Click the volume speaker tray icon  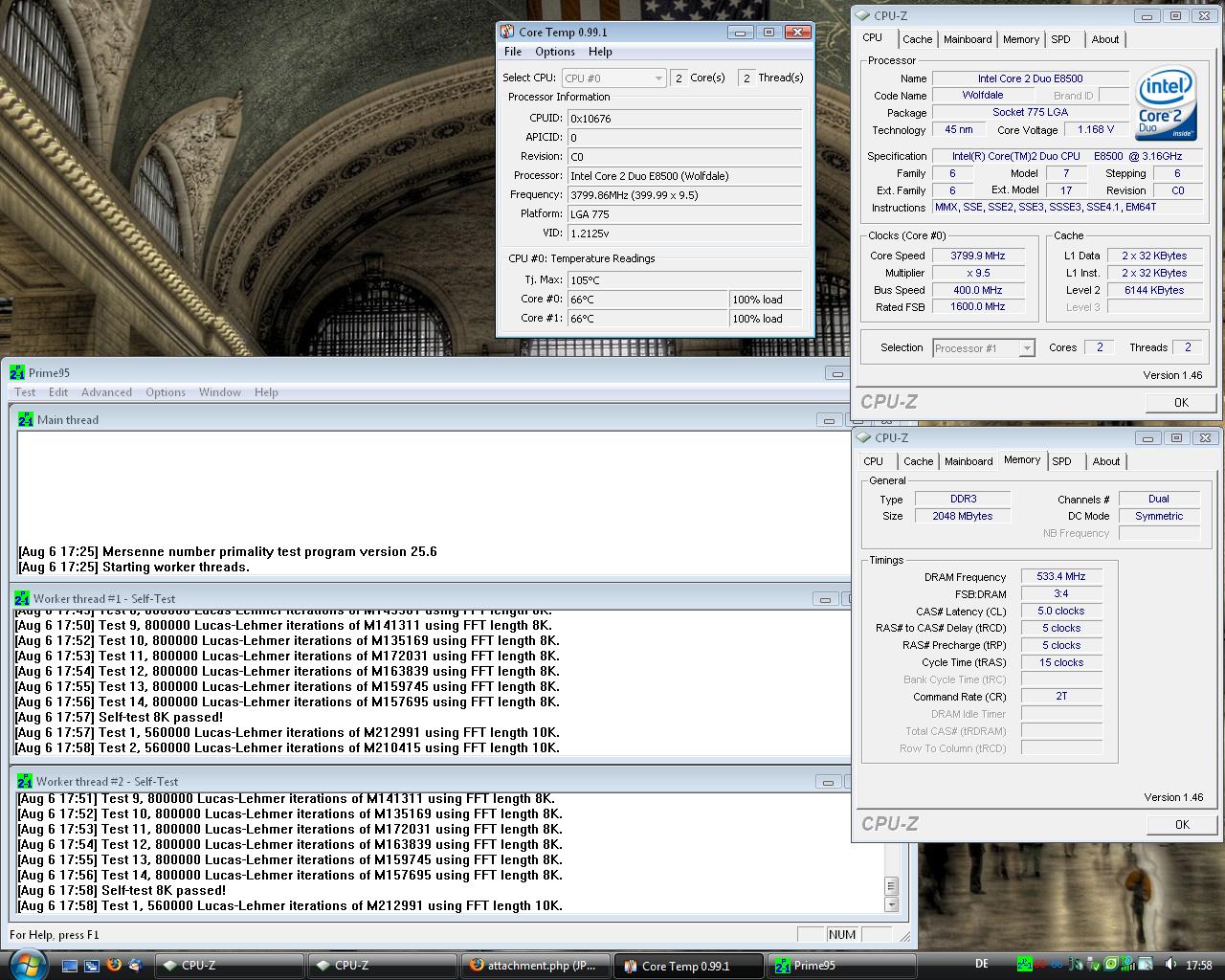click(x=1169, y=965)
